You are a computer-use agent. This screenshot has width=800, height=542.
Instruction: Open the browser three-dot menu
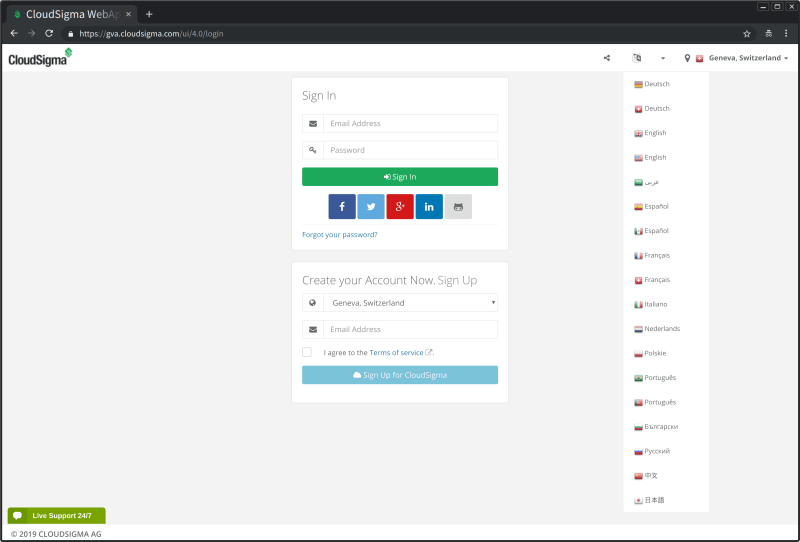tap(786, 34)
